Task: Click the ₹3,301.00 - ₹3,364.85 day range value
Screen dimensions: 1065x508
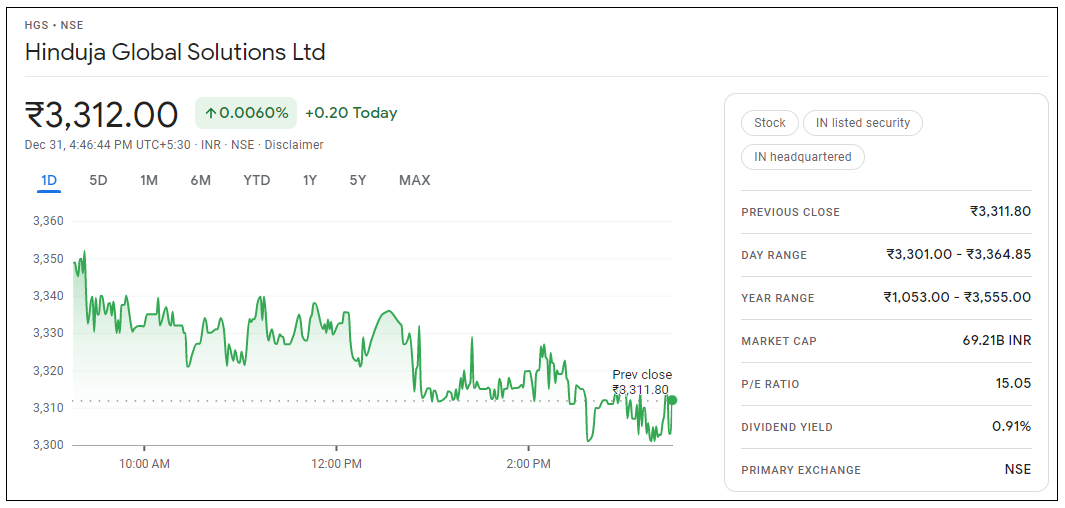Action: tap(958, 255)
